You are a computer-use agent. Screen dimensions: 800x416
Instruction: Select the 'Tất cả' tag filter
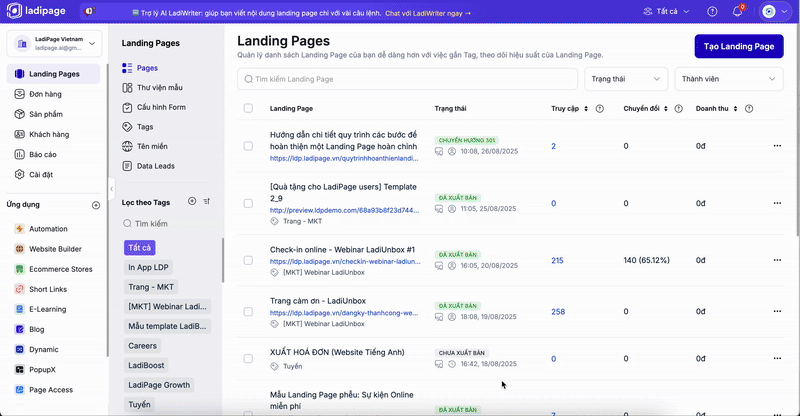140,248
